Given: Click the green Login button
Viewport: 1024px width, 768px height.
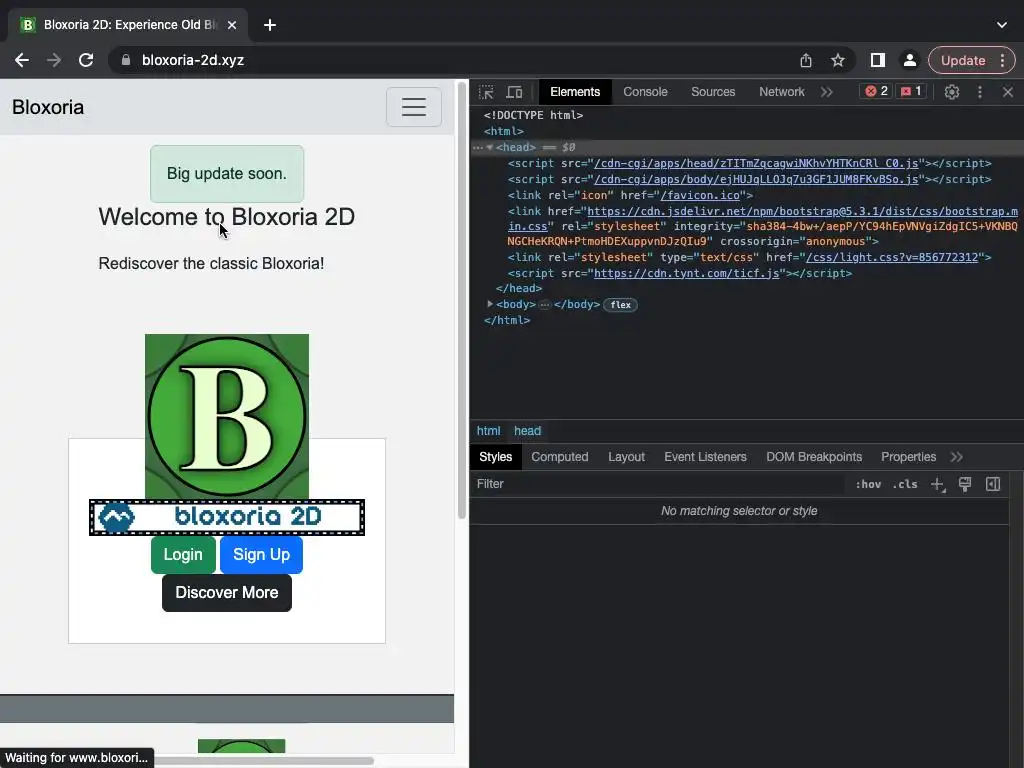Looking at the screenshot, I should [183, 555].
